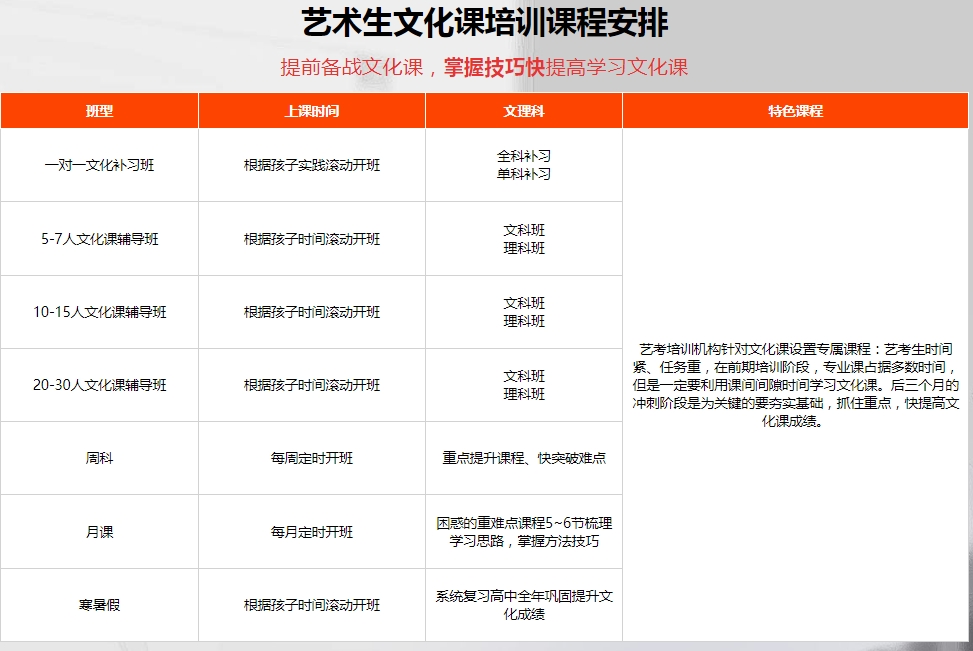Select the 上课时间 column header
This screenshot has height=651, width=973.
point(311,110)
